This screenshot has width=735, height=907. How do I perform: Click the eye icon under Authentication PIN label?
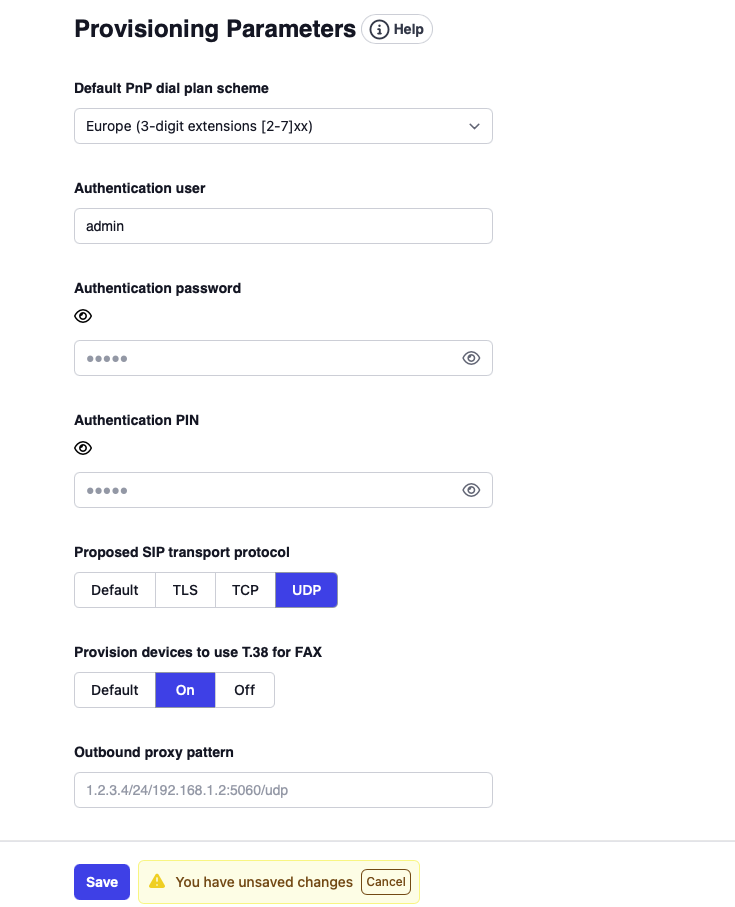click(x=83, y=448)
